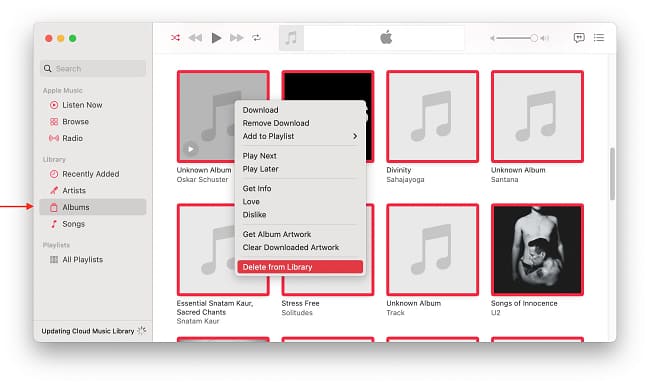
Task: Focus the Search field
Action: click(93, 68)
